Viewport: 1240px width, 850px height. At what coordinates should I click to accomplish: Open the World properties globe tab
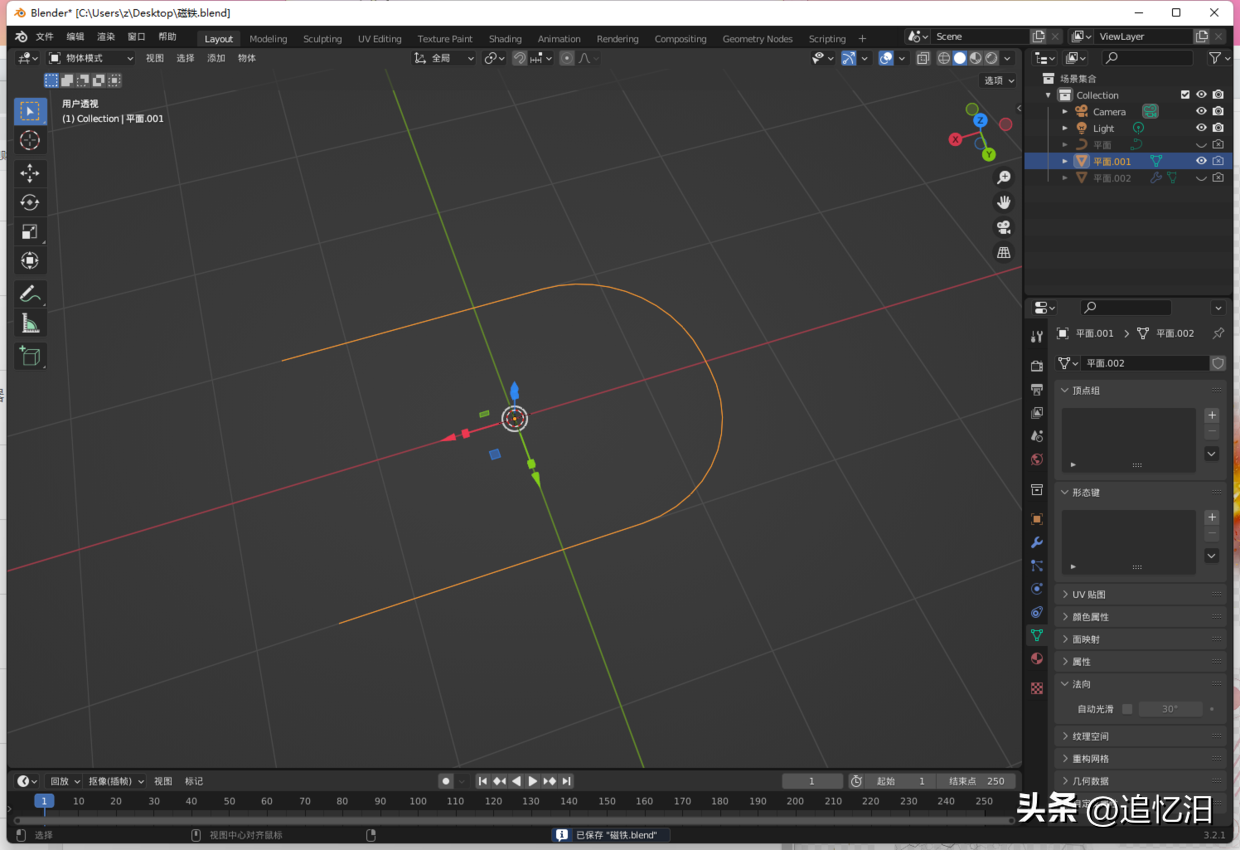click(x=1037, y=459)
